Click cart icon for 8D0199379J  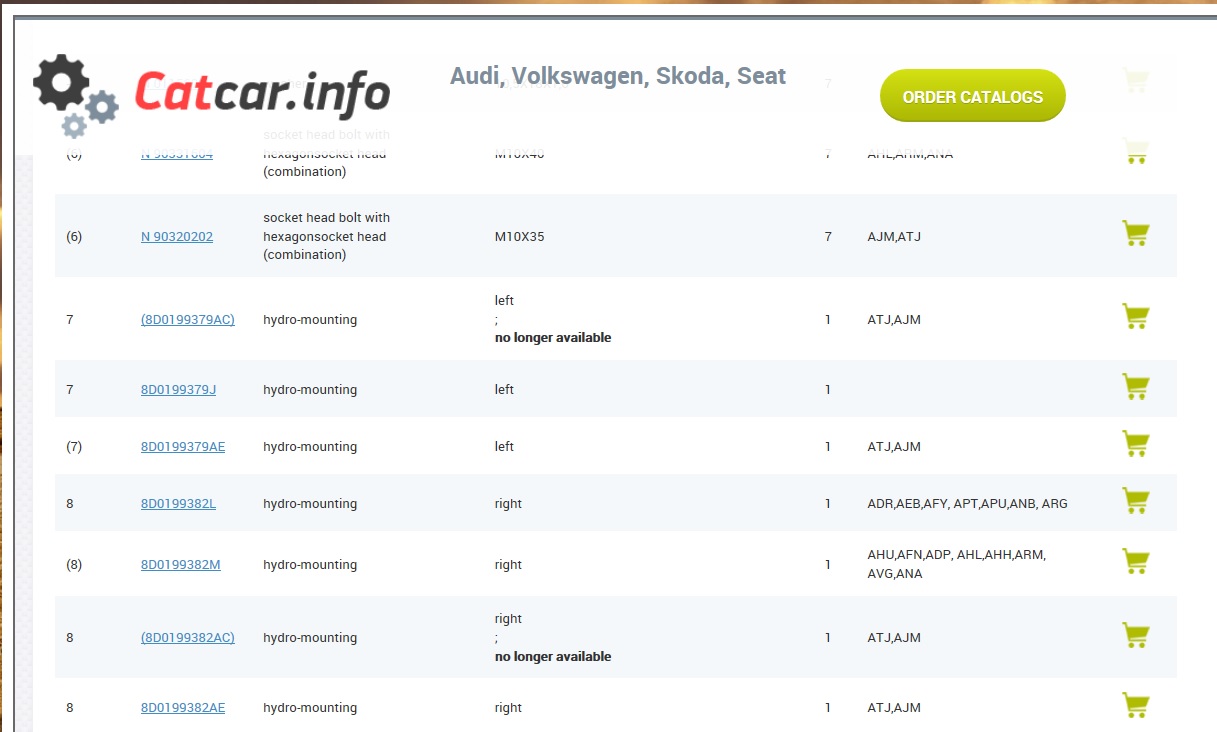point(1135,387)
